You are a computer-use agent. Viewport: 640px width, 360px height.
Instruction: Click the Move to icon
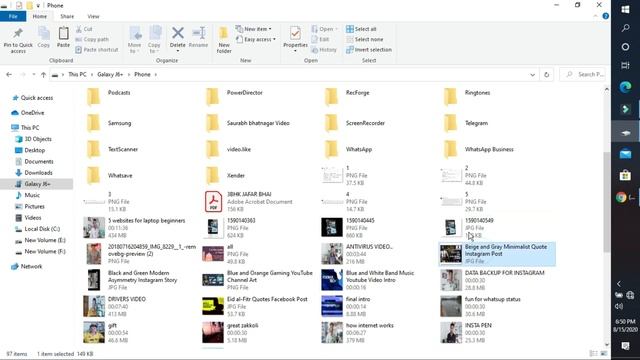tap(135, 33)
